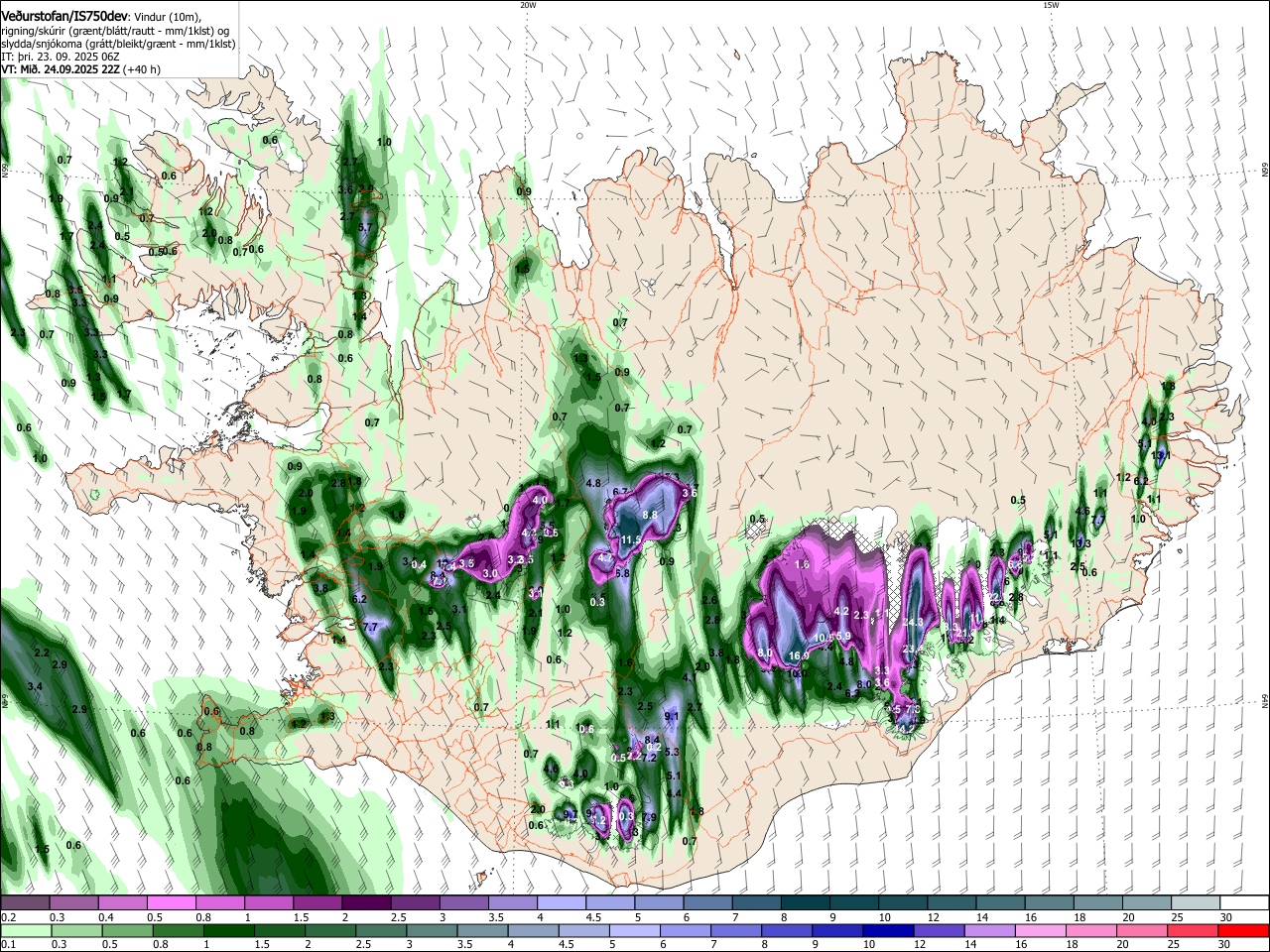Pick the snow-scale swatch labeled 0.2
Image resolution: width=1270 pixels, height=952 pixels.
25,902
